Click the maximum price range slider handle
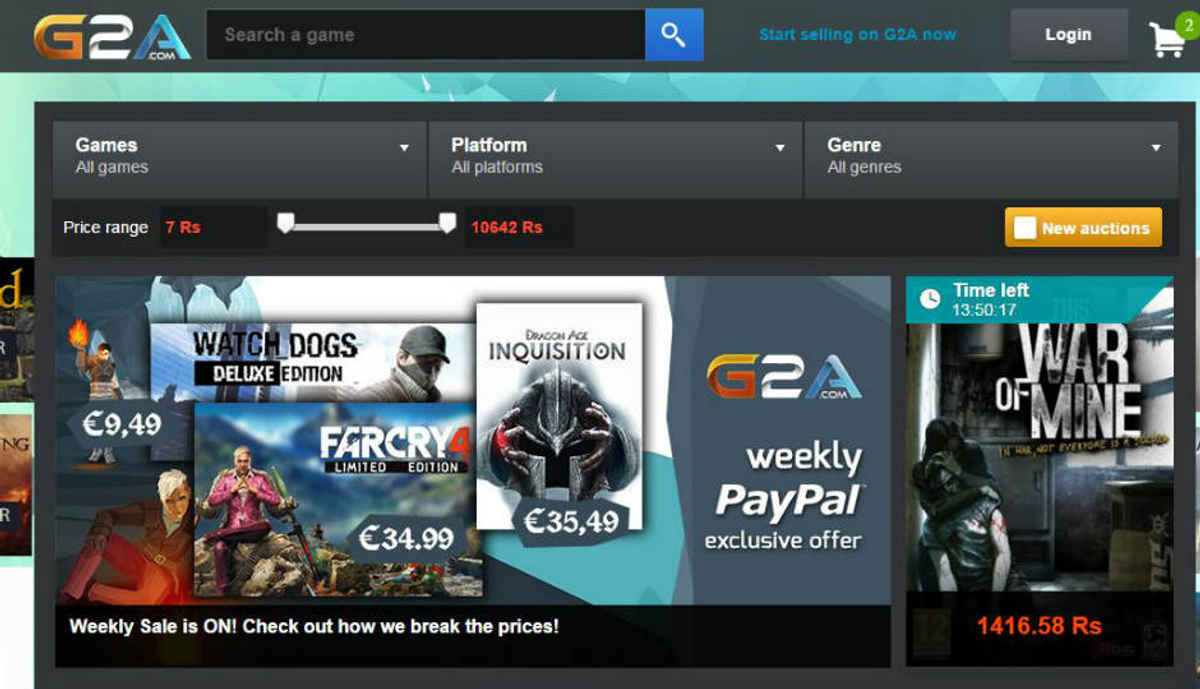 tap(447, 222)
